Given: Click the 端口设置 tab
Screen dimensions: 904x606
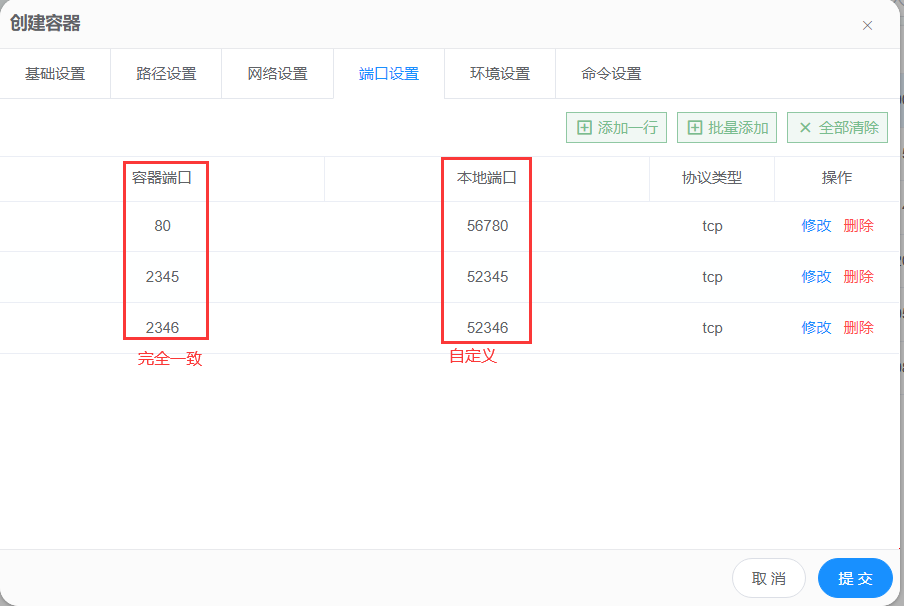Looking at the screenshot, I should point(389,74).
